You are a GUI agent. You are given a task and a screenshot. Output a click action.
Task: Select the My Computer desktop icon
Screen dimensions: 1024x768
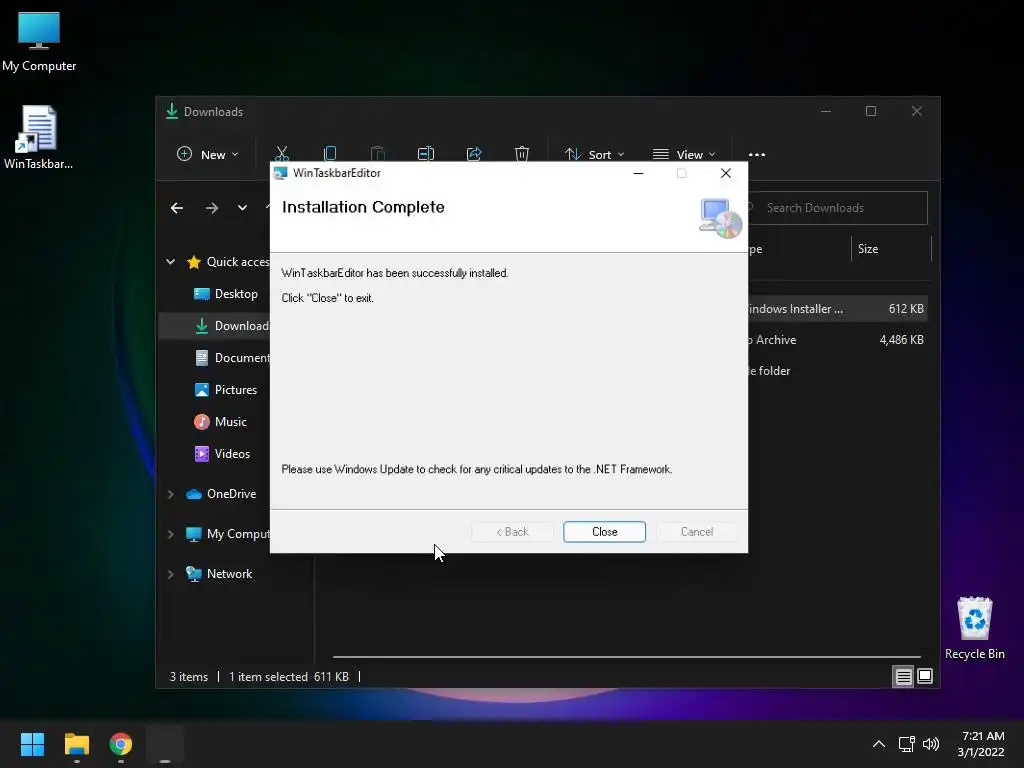[x=39, y=41]
